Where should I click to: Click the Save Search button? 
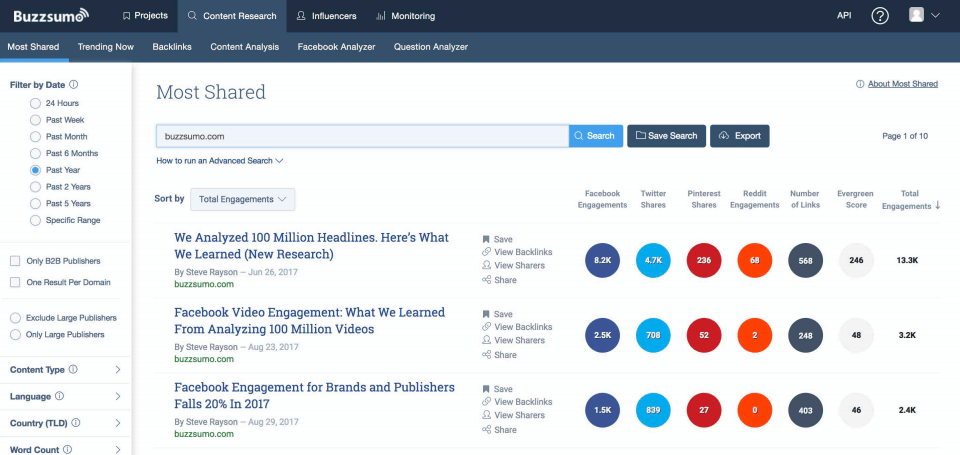pyautogui.click(x=666, y=136)
